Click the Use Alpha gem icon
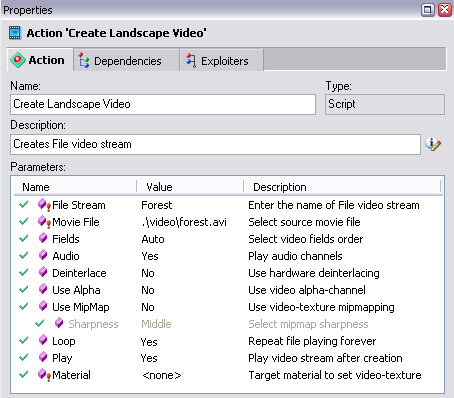 (x=43, y=289)
